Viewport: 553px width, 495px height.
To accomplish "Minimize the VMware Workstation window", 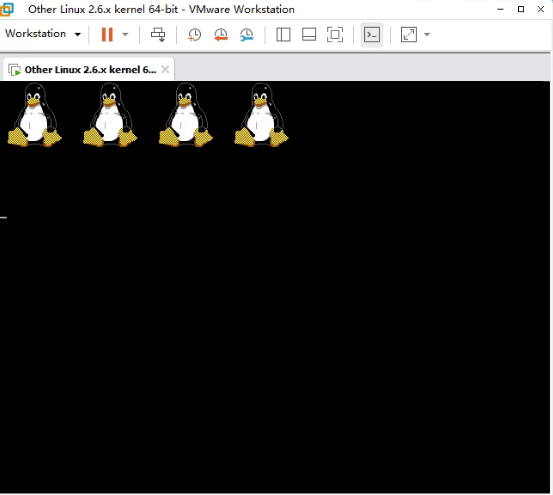I will [x=500, y=9].
